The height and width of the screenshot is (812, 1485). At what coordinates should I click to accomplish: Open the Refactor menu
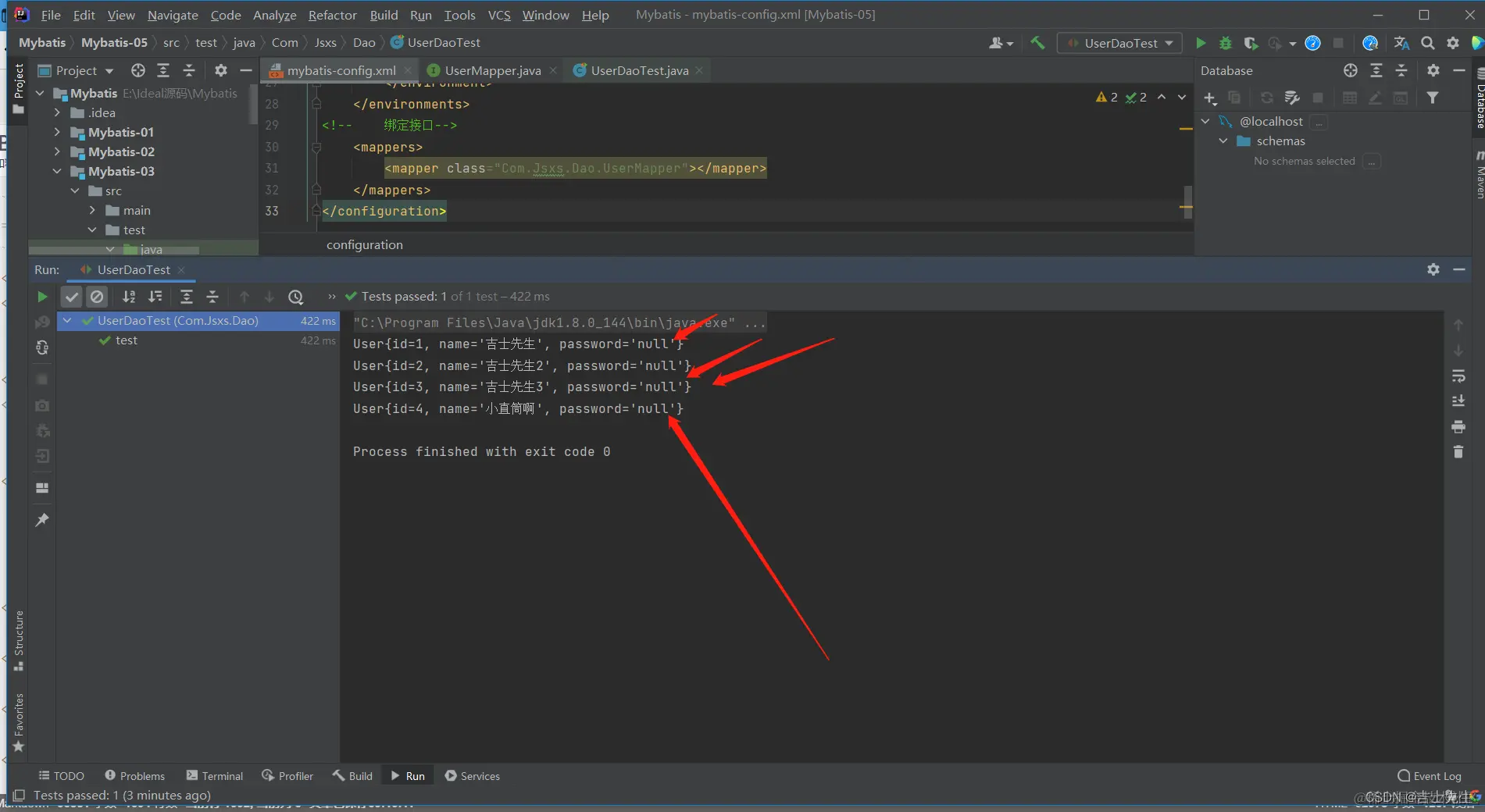click(332, 15)
